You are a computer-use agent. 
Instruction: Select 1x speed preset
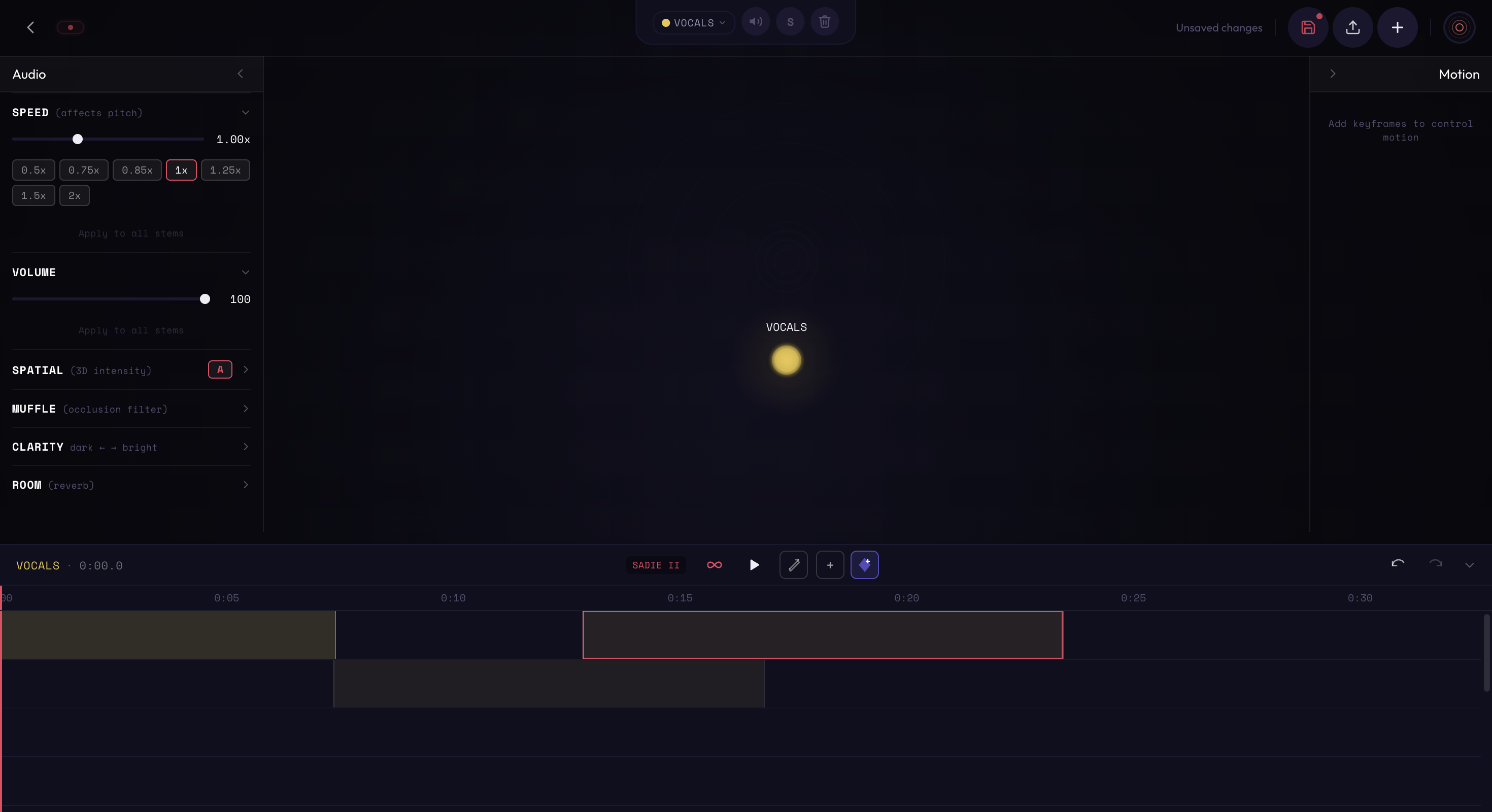(x=181, y=171)
